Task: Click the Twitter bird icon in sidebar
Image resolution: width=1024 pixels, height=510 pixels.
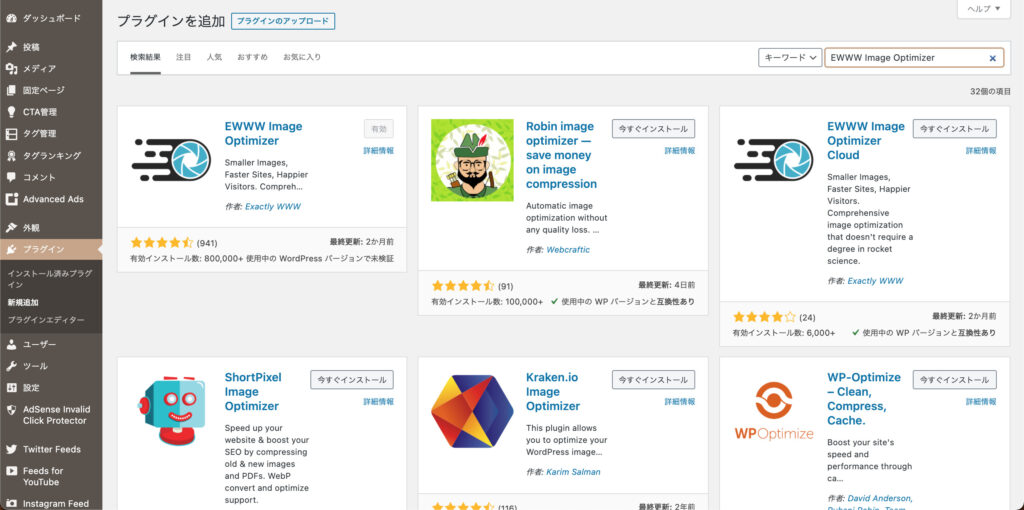Action: point(10,449)
